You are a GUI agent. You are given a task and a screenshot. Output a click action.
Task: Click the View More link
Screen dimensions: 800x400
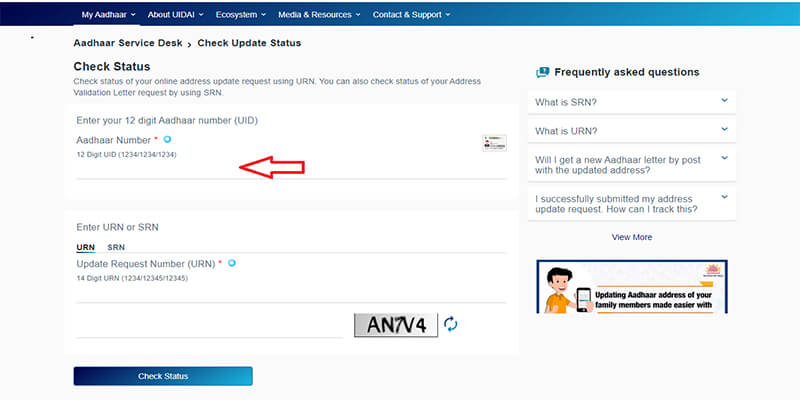pyautogui.click(x=632, y=237)
